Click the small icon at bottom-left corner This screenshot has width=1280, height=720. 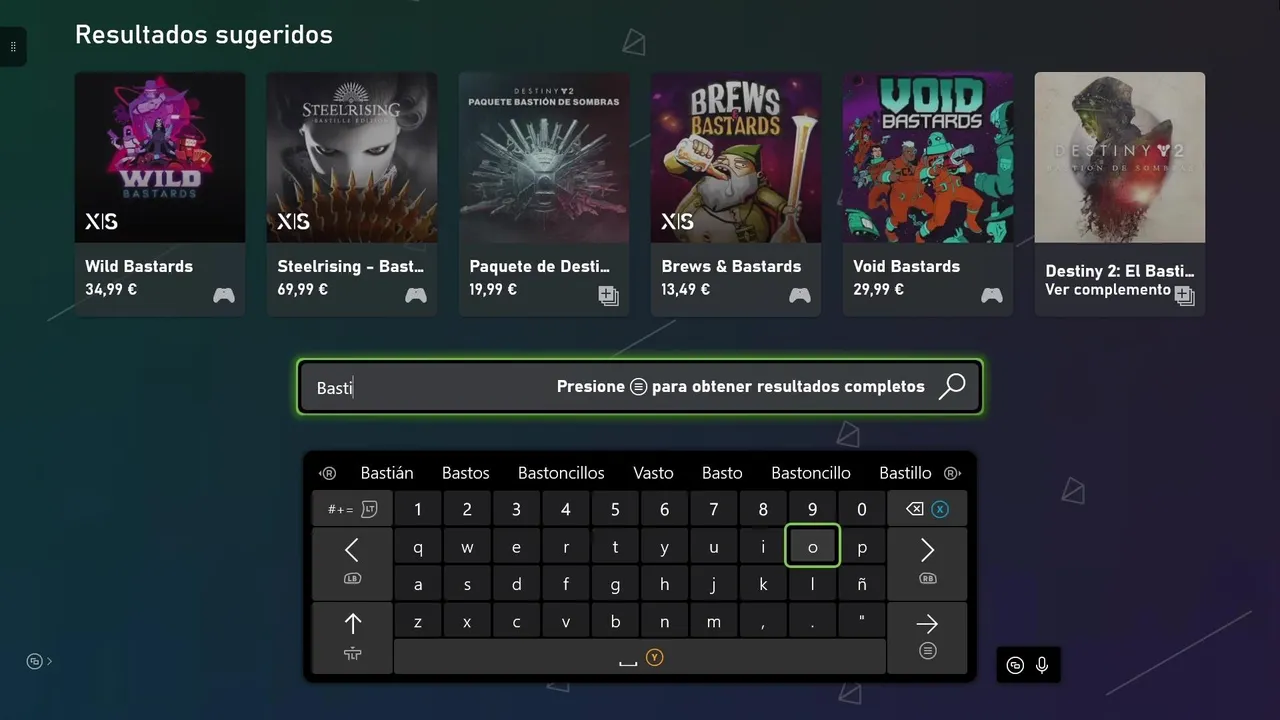[x=38, y=661]
